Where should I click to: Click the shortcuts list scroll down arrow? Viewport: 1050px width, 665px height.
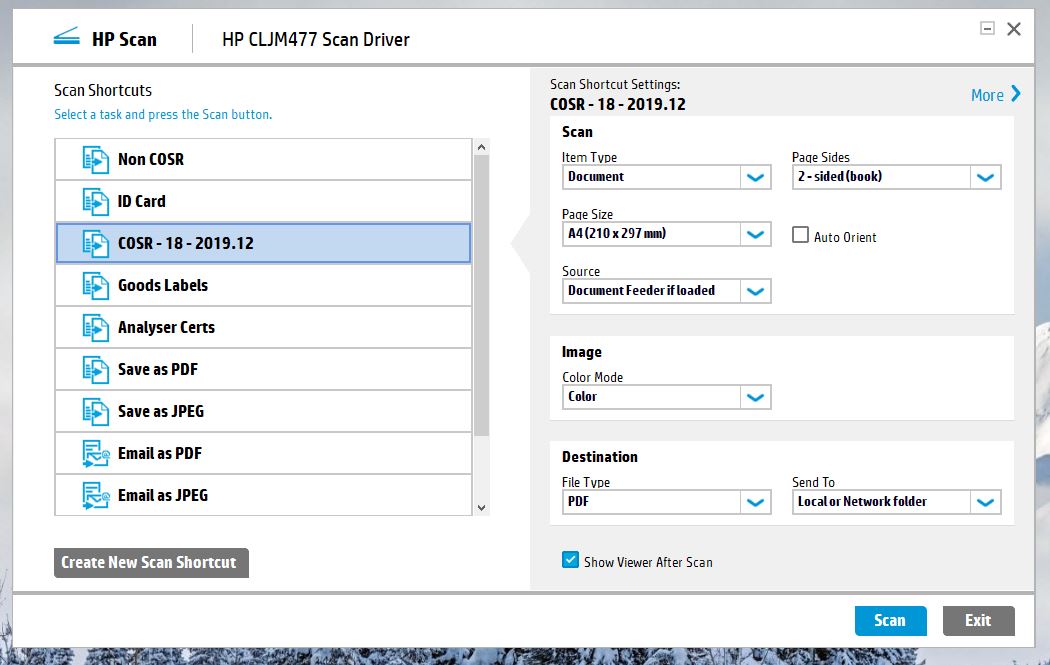click(x=481, y=508)
